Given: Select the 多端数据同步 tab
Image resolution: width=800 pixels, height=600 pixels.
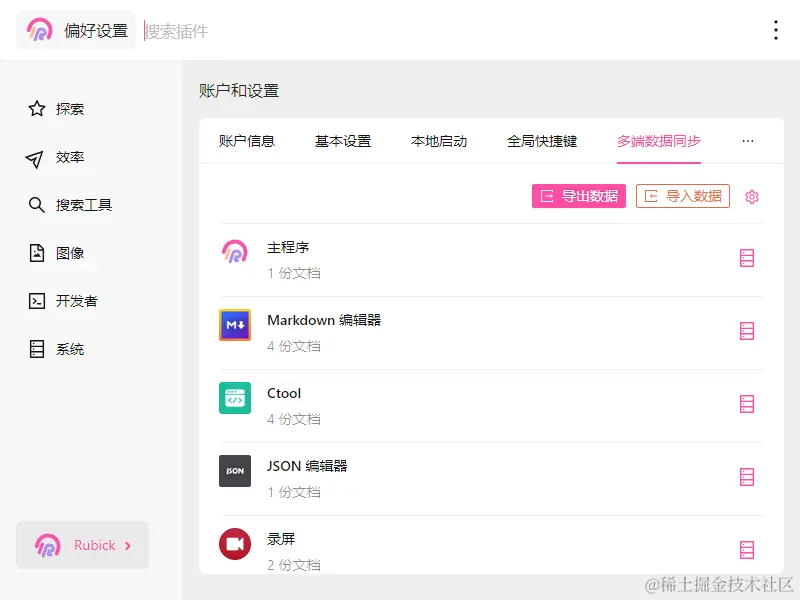Looking at the screenshot, I should pos(659,141).
